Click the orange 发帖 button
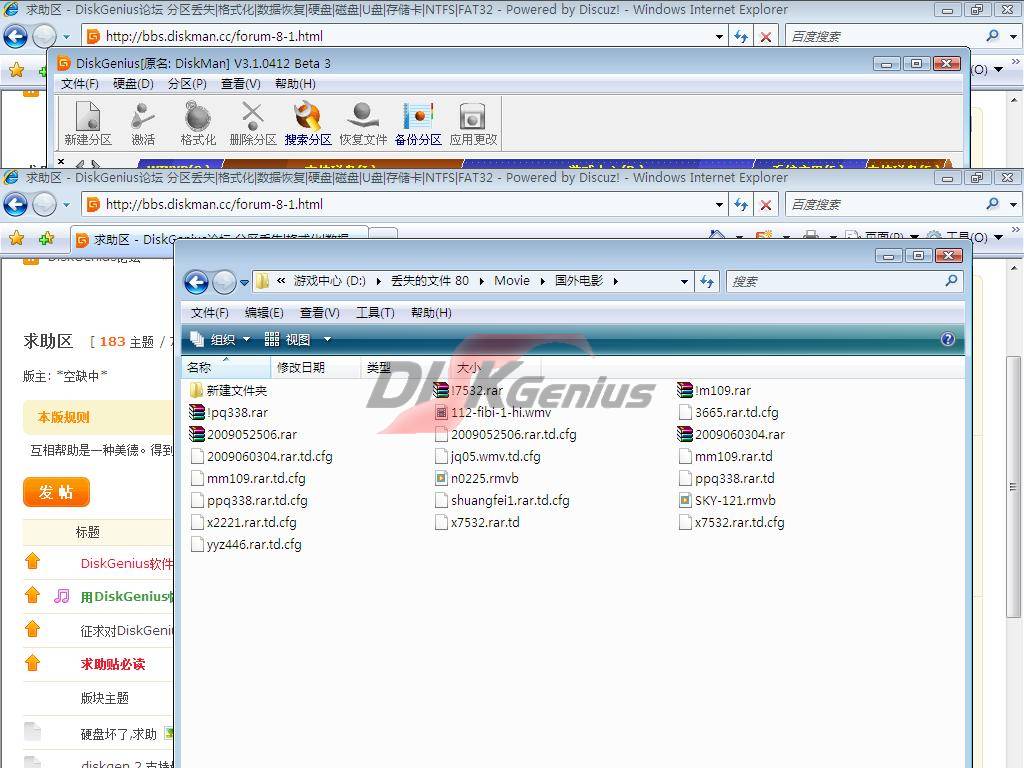The width and height of the screenshot is (1024, 768). tap(56, 492)
